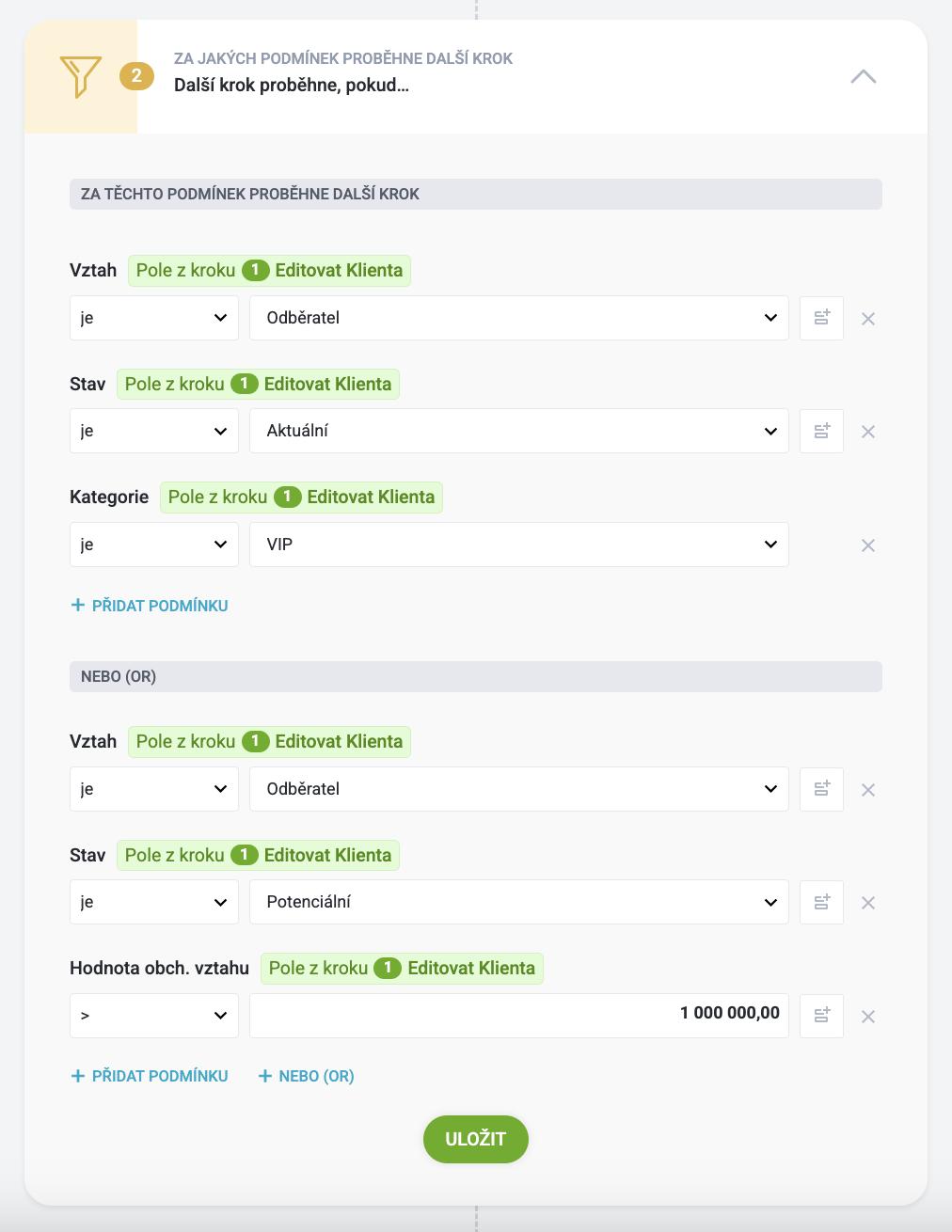Open the 'je' operator dropdown for Kategorie
The image size is (952, 1232).
point(154,545)
